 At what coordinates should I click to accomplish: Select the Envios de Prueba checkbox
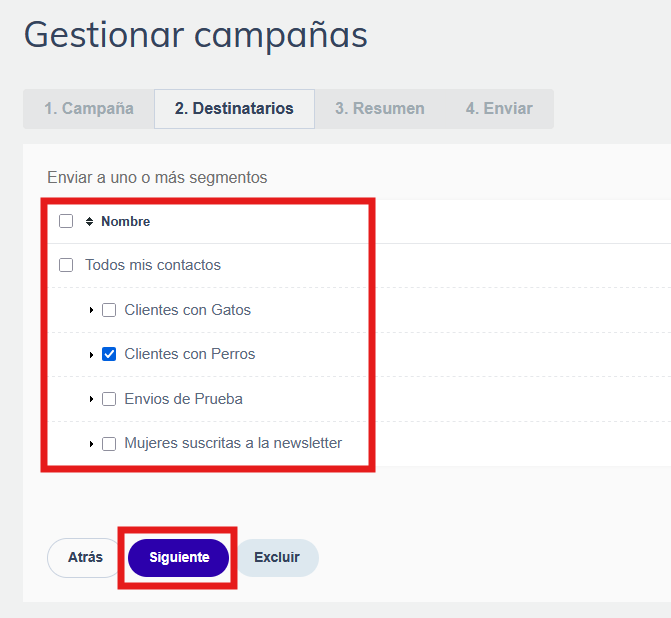(109, 399)
